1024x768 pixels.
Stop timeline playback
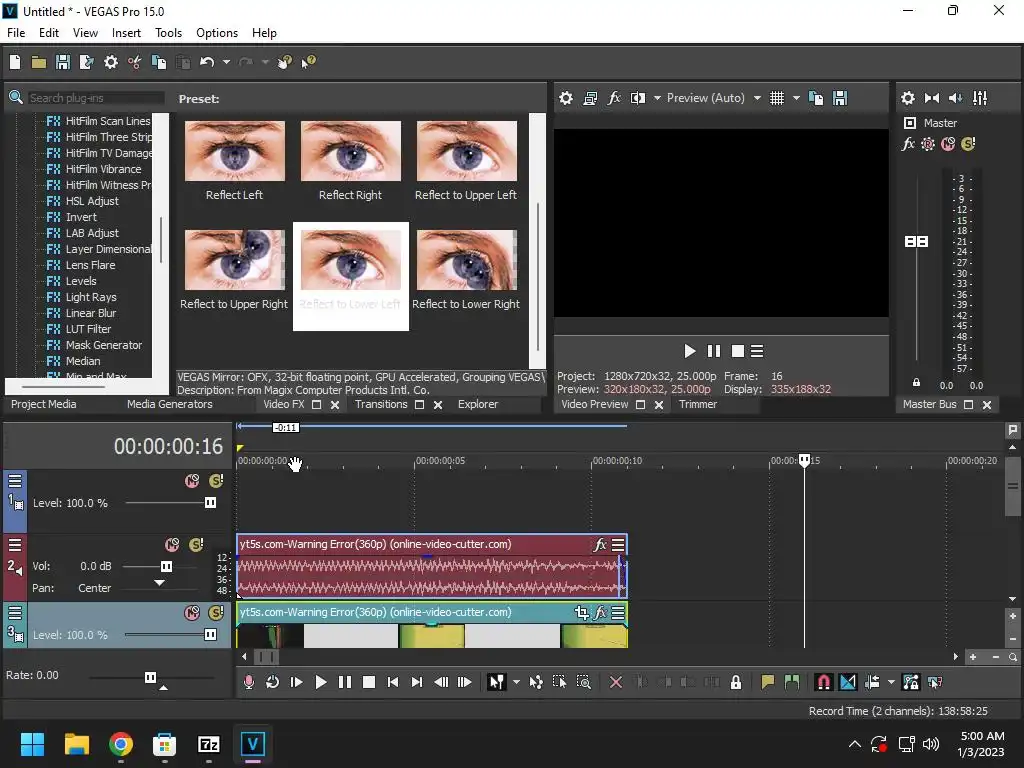pyautogui.click(x=368, y=682)
